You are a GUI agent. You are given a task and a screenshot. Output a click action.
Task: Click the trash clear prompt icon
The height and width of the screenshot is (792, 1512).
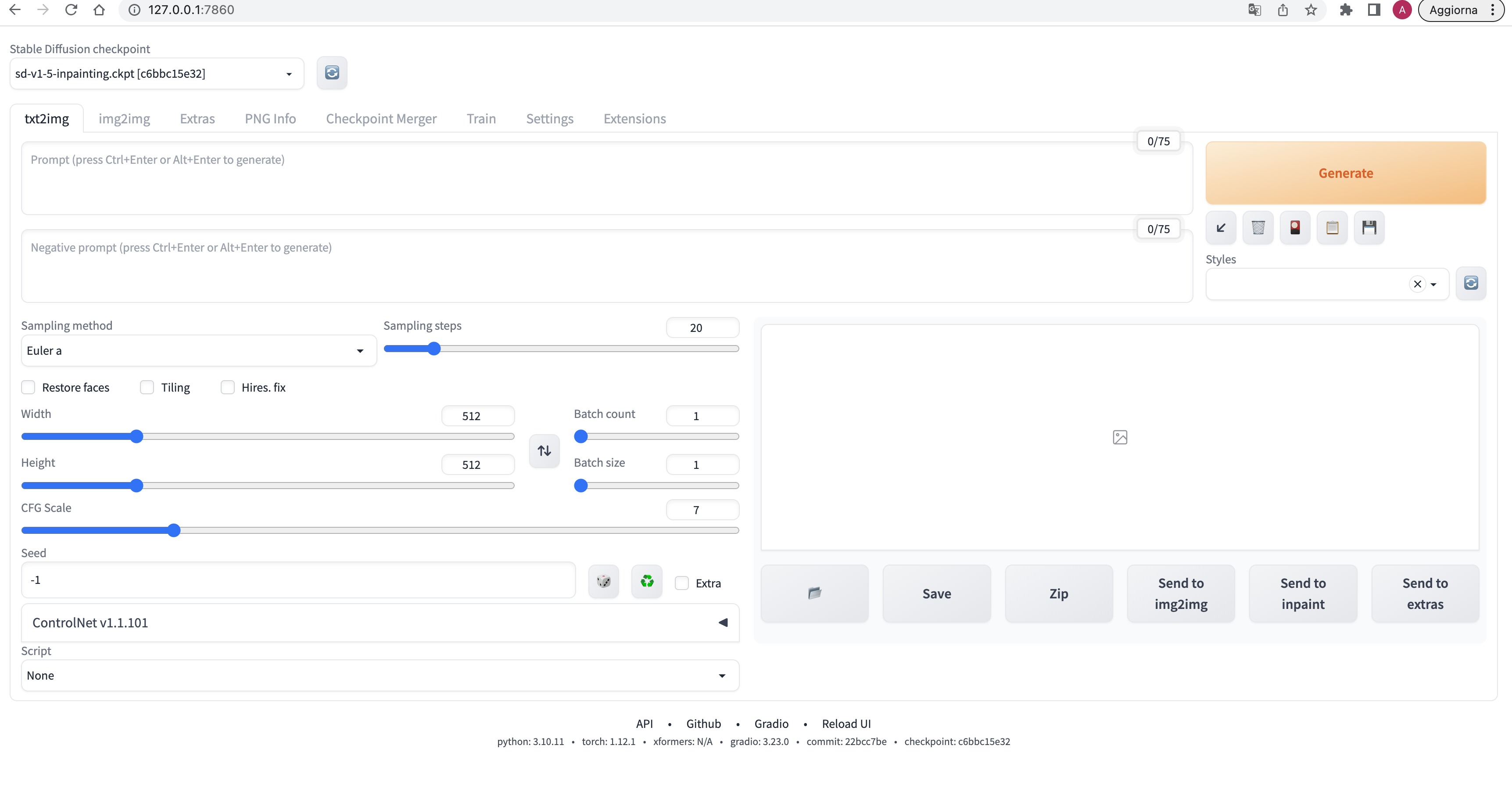[x=1258, y=228]
